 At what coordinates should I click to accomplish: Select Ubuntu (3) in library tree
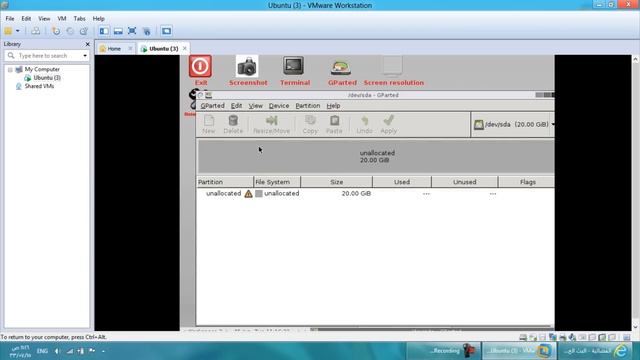tap(47, 78)
